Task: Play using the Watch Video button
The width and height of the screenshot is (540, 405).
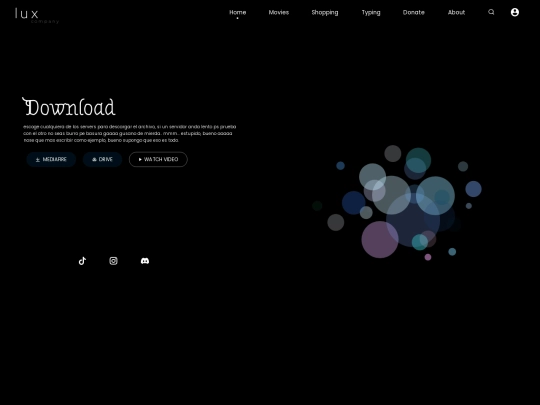Action: click(158, 159)
